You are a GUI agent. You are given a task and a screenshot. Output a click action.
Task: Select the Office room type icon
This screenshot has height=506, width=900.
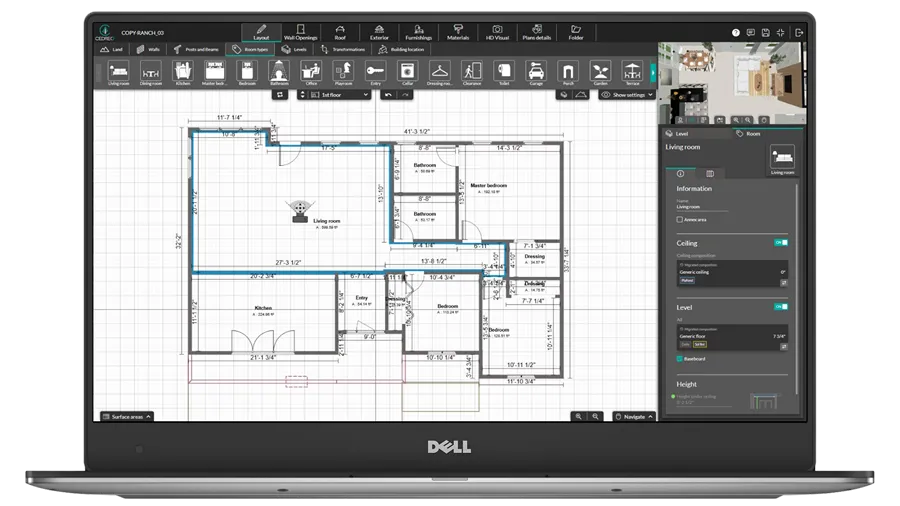311,73
